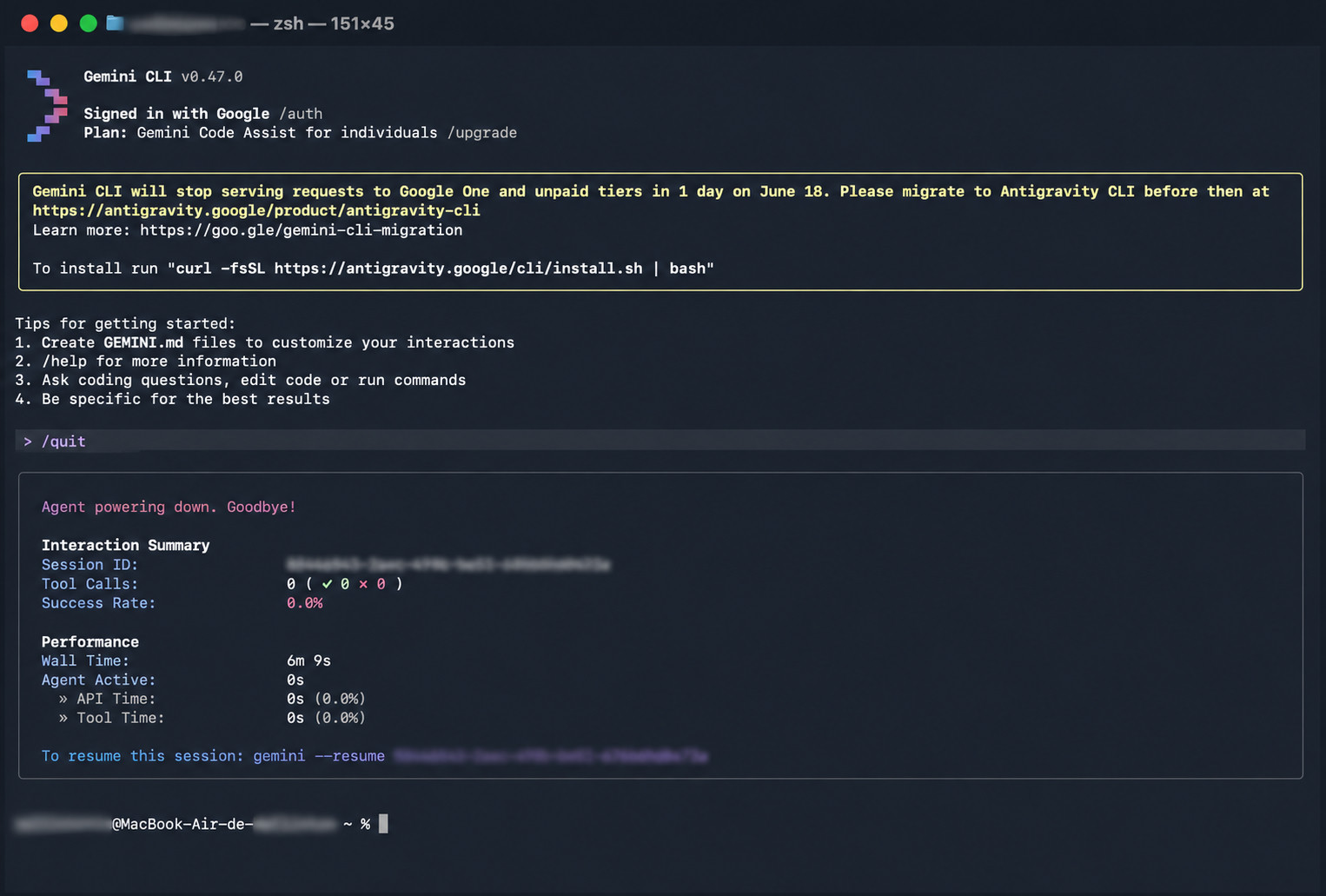Click the /quit command input line
Viewport: 1326px width, 896px height.
coord(660,441)
